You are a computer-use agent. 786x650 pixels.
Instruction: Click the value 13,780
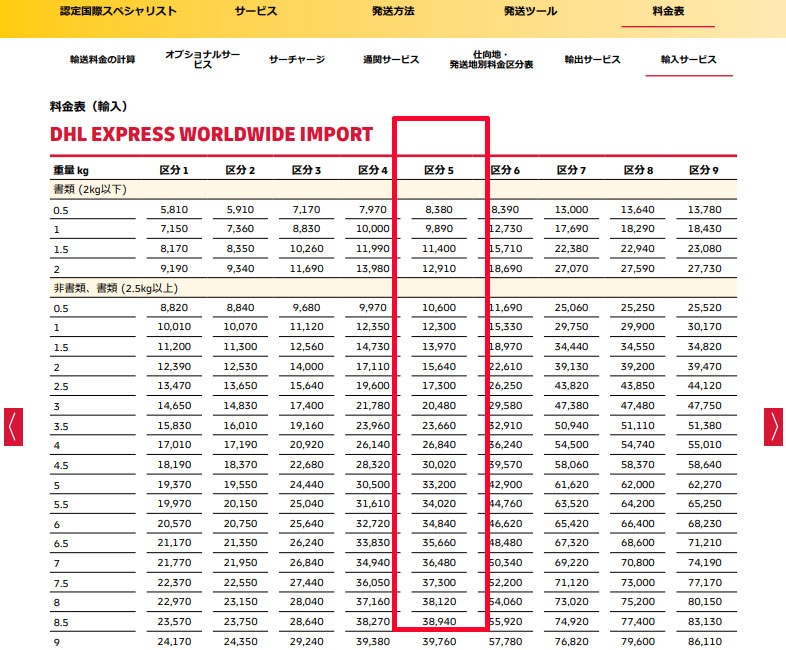pos(704,209)
